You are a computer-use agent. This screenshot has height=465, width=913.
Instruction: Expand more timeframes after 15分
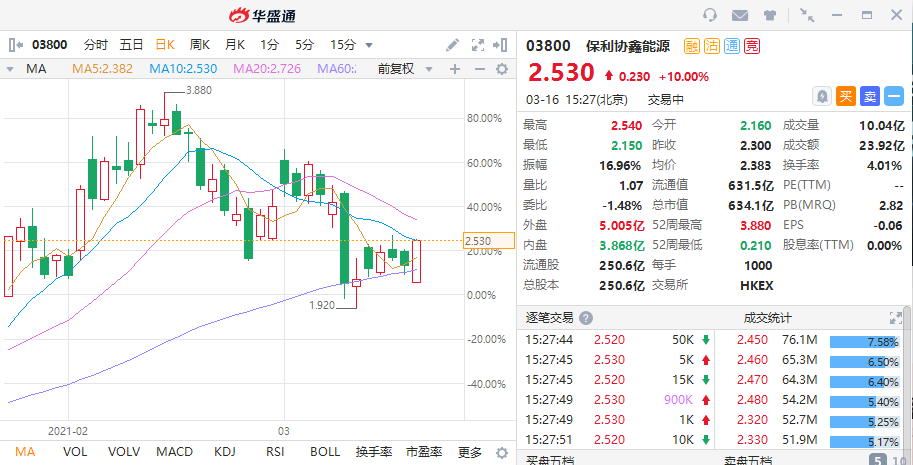[369, 45]
